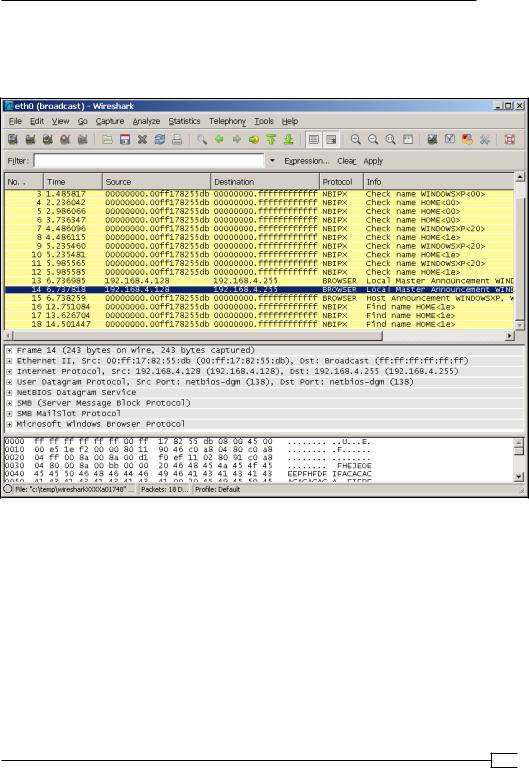This screenshot has width=529, height=768.
Task: Open the interface list toolbar icon
Action: tap(13, 140)
